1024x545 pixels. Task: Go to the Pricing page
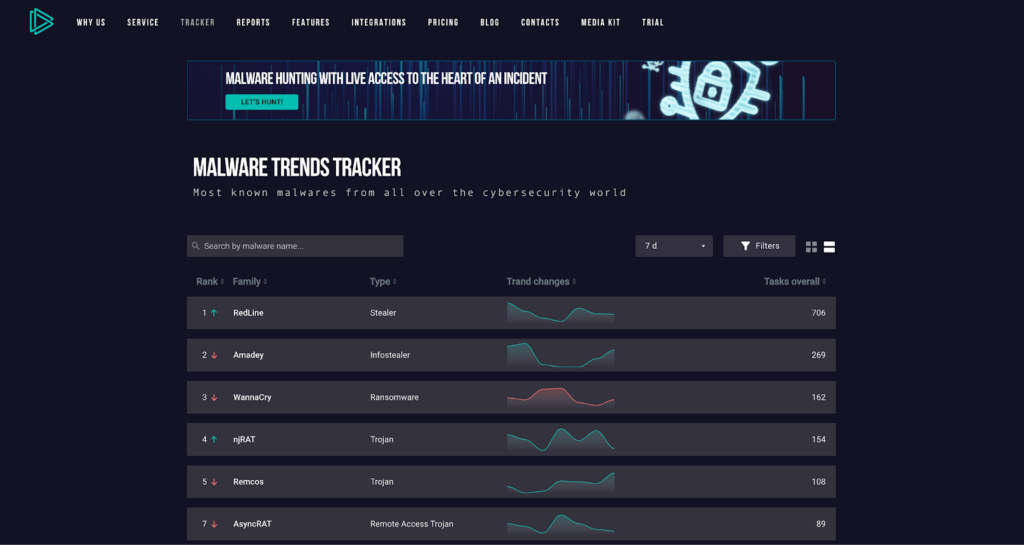point(443,22)
